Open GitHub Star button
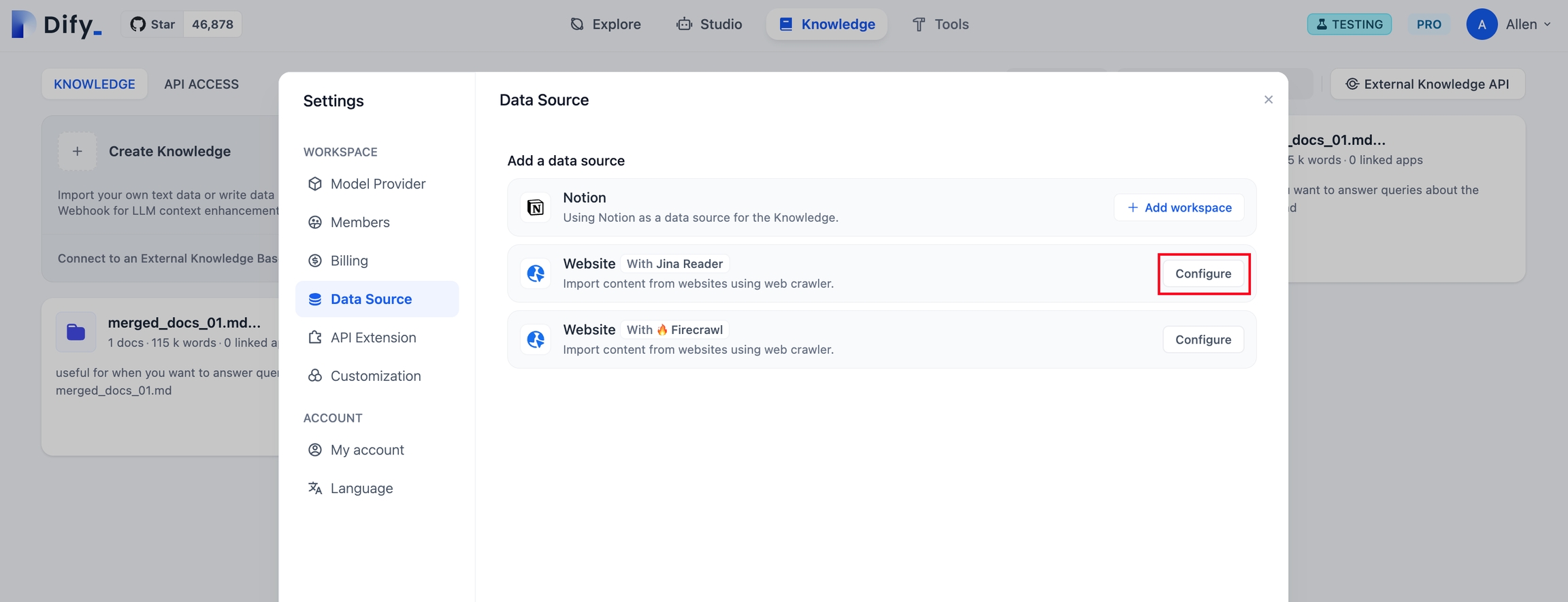The image size is (1568, 602). click(153, 24)
